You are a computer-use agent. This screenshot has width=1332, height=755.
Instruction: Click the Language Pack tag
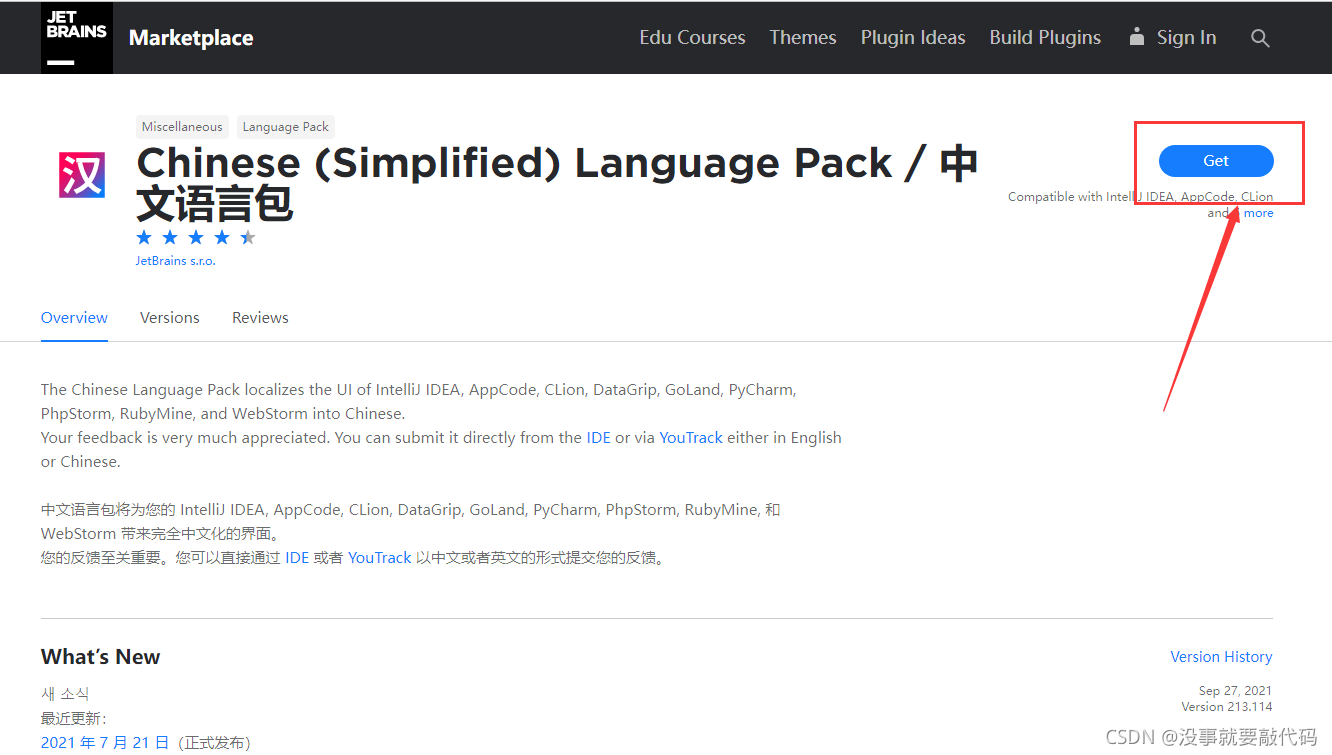pyautogui.click(x=285, y=127)
